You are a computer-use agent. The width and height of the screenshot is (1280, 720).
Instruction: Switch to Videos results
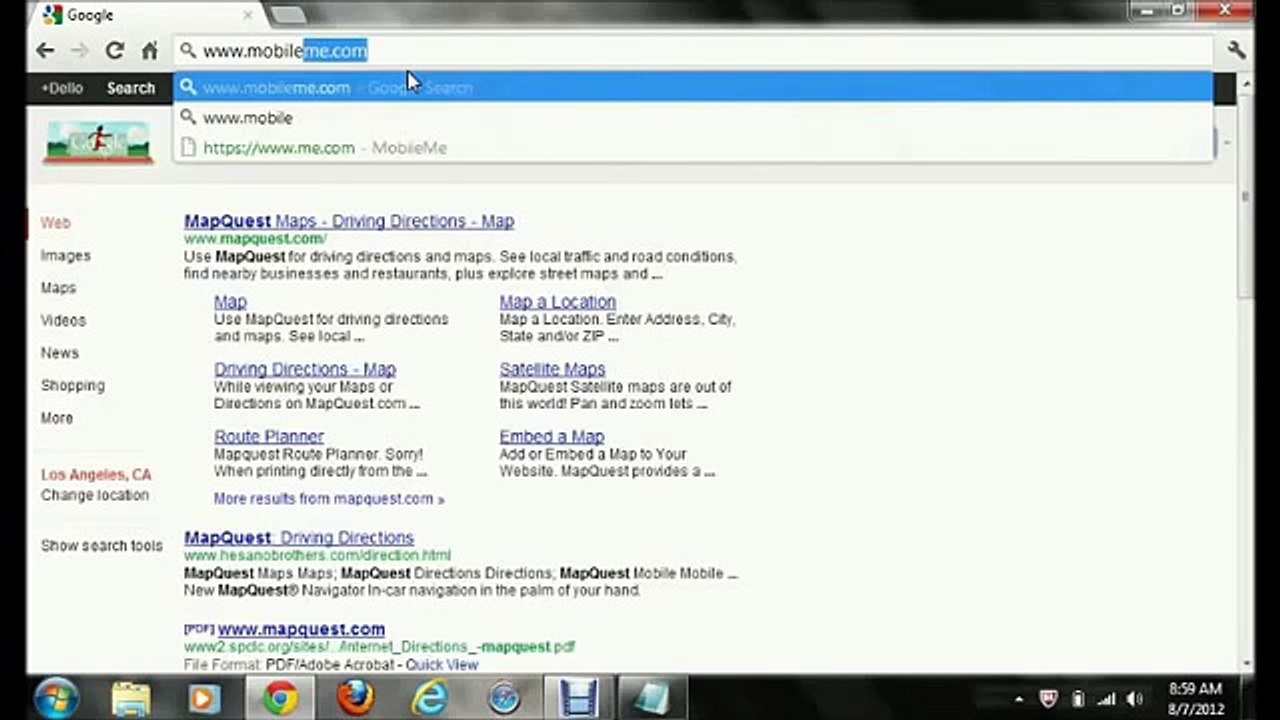coord(63,320)
